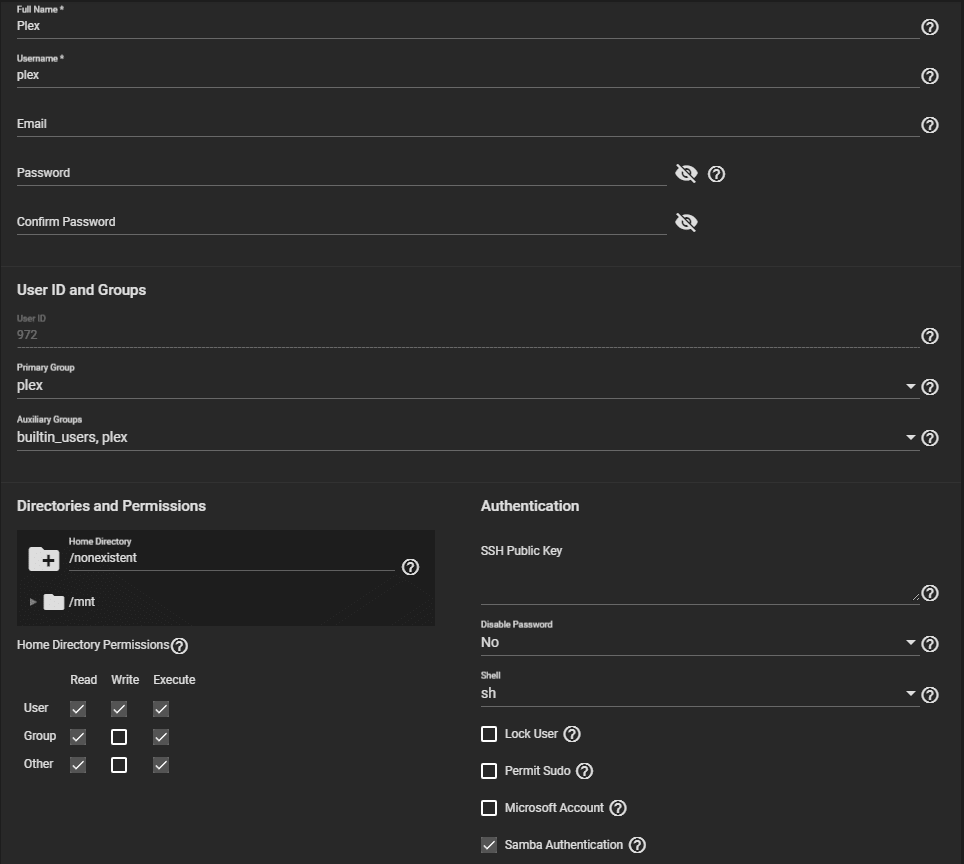The height and width of the screenshot is (864, 964).
Task: Open the Disable Password dropdown
Action: click(700, 643)
